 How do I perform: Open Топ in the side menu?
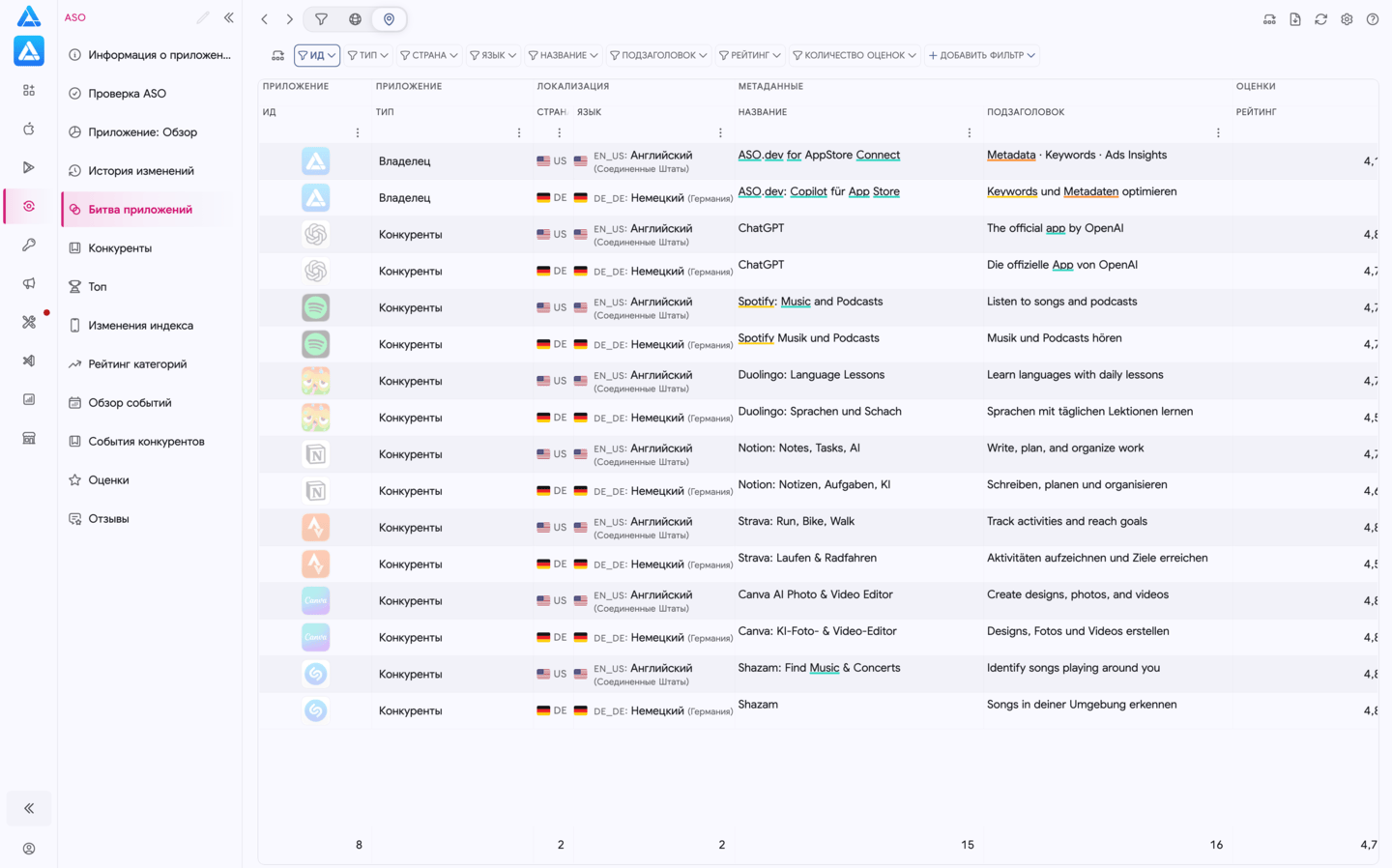pyautogui.click(x=150, y=287)
